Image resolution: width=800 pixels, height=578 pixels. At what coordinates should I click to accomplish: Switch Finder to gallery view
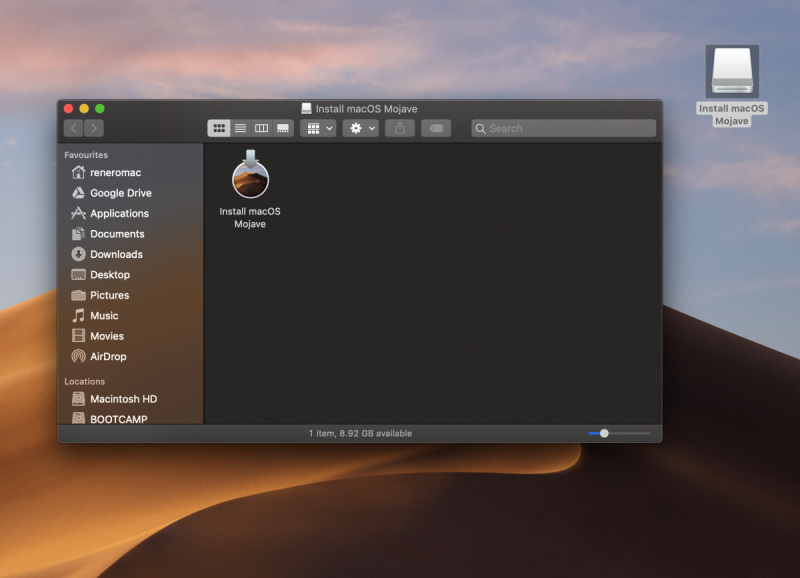click(x=283, y=128)
